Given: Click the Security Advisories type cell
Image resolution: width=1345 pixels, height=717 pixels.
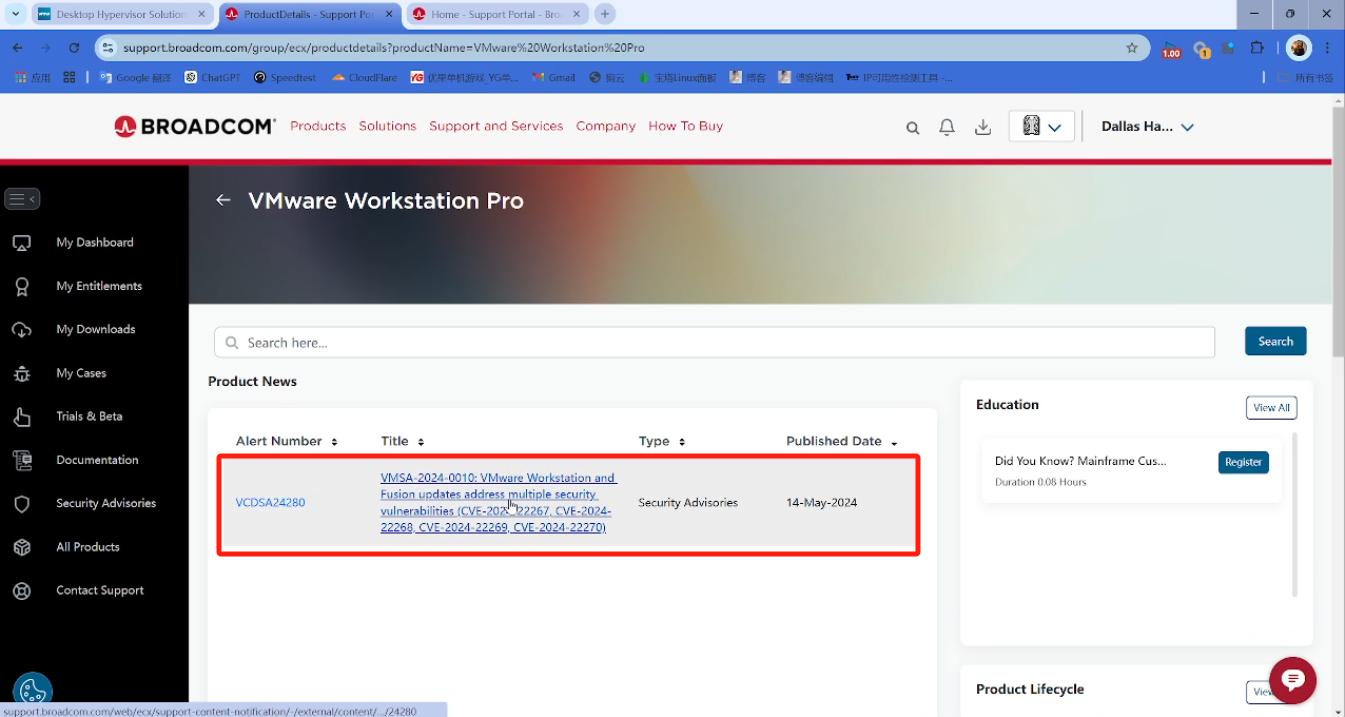Looking at the screenshot, I should pyautogui.click(x=688, y=503).
